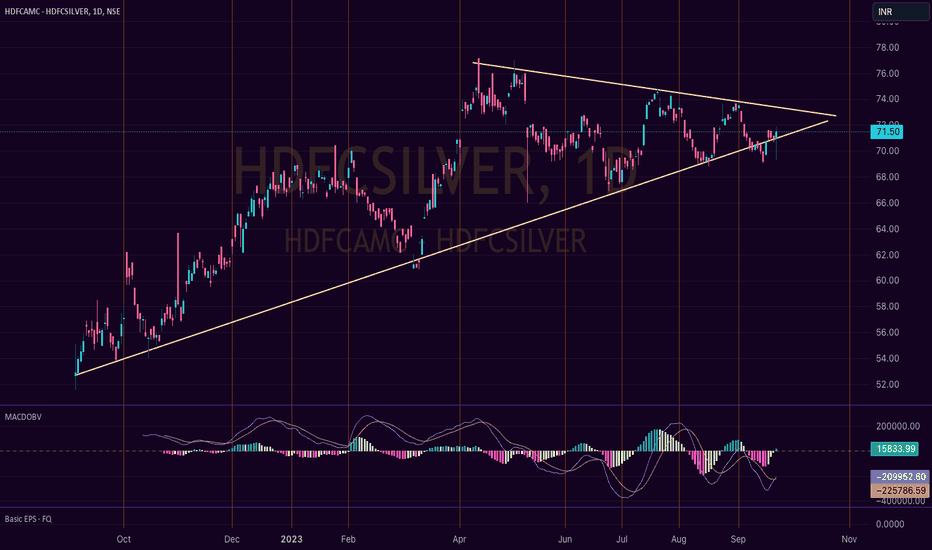Click the 74.00 price axis label
Image resolution: width=932 pixels, height=550 pixels.
click(x=887, y=99)
